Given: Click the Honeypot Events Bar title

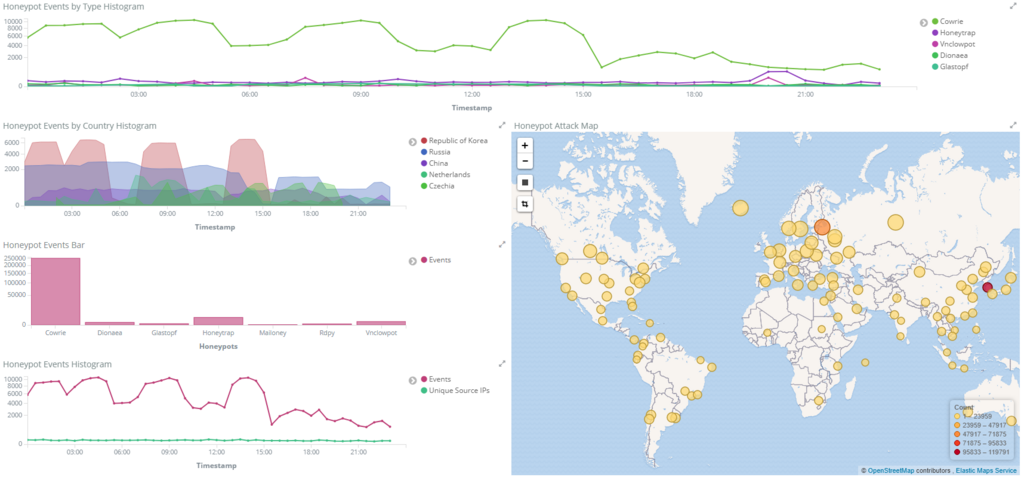Looking at the screenshot, I should pyautogui.click(x=44, y=245).
